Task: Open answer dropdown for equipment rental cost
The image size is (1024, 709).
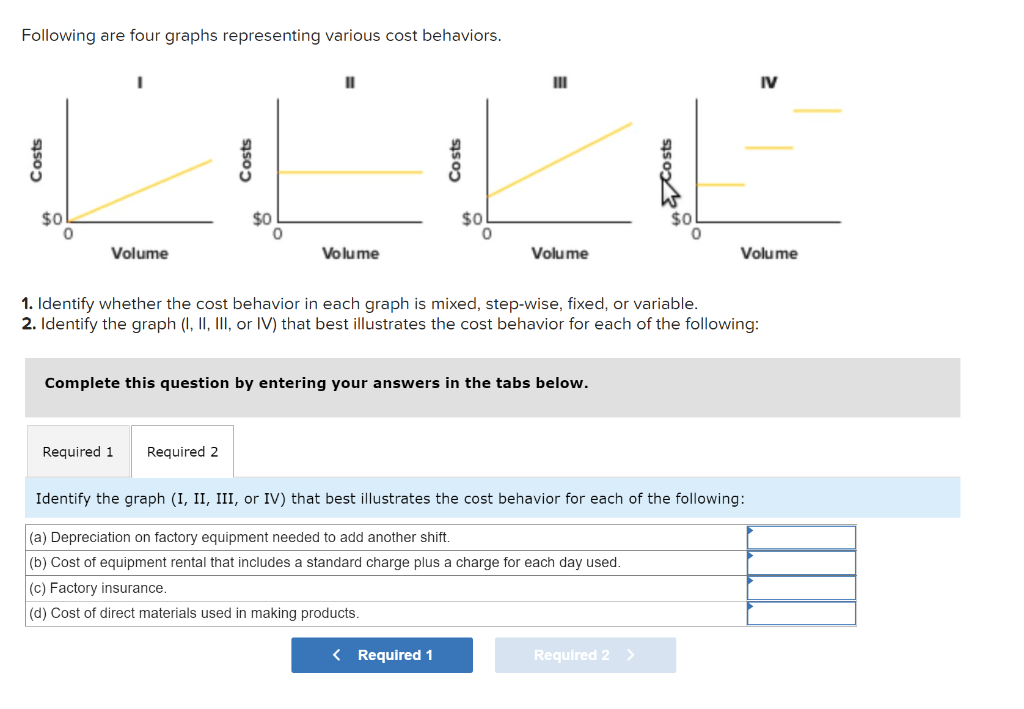Action: pyautogui.click(x=801, y=563)
